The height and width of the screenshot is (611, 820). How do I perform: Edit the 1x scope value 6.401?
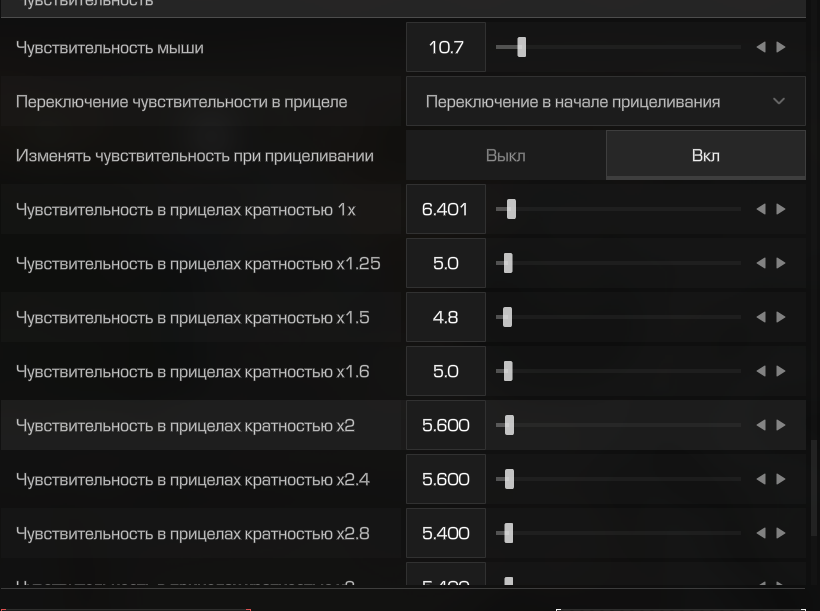(446, 209)
